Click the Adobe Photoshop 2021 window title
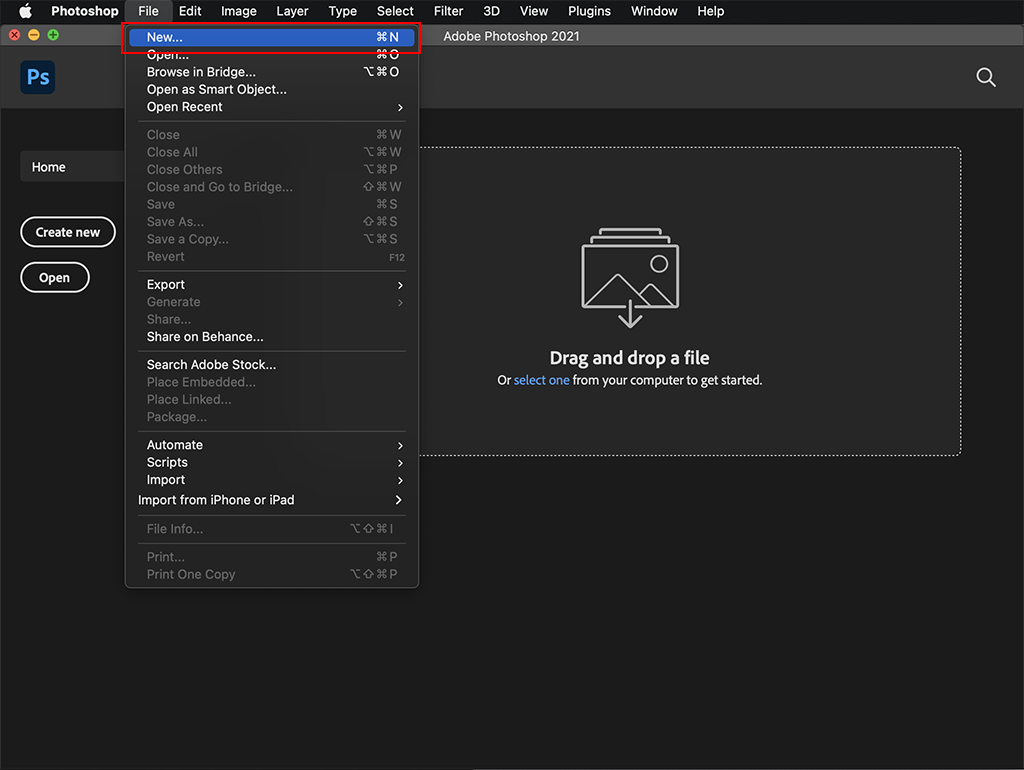This screenshot has width=1024, height=770. (511, 36)
